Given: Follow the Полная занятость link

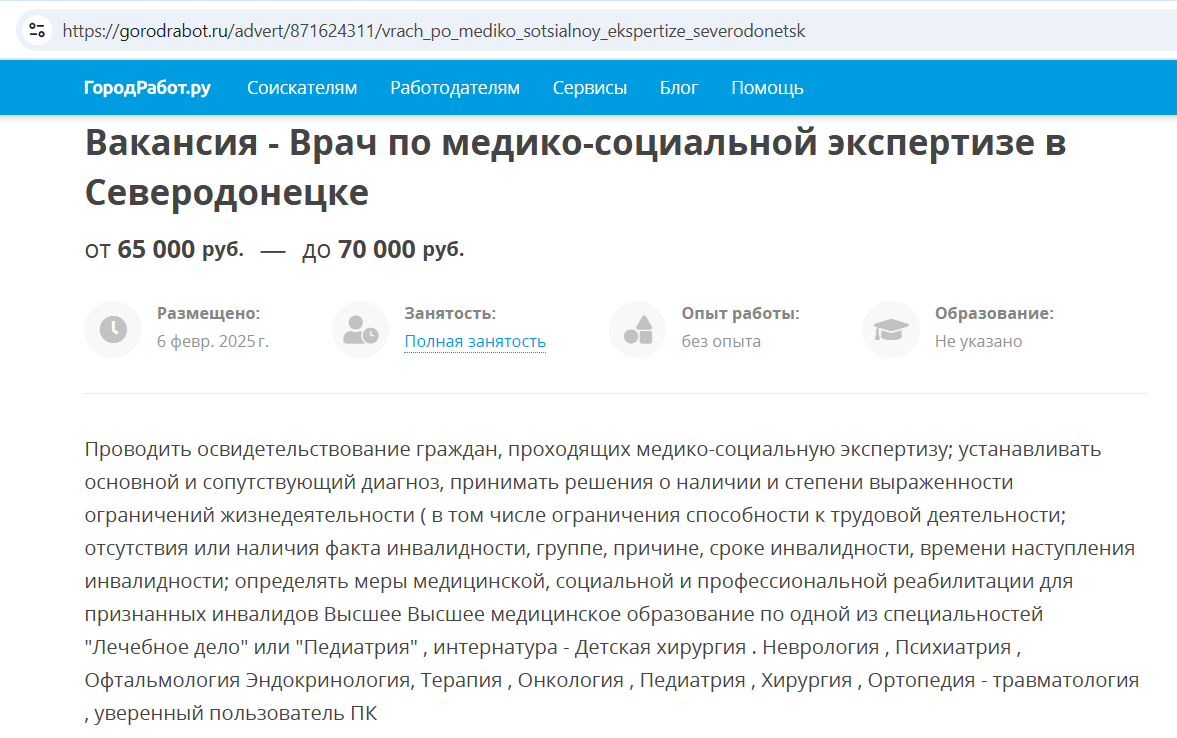Looking at the screenshot, I should 475,342.
